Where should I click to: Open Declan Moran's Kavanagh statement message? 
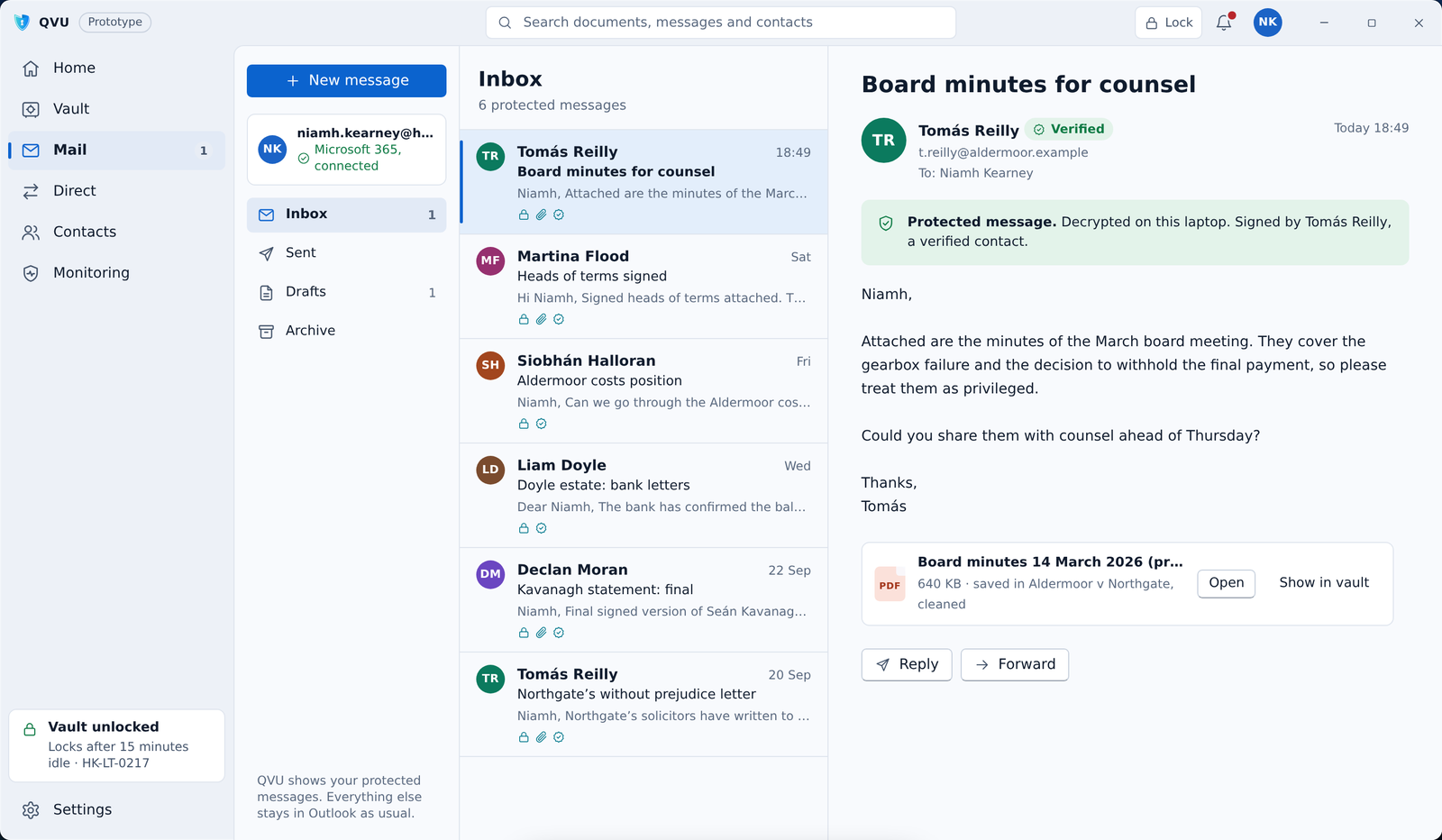click(643, 600)
